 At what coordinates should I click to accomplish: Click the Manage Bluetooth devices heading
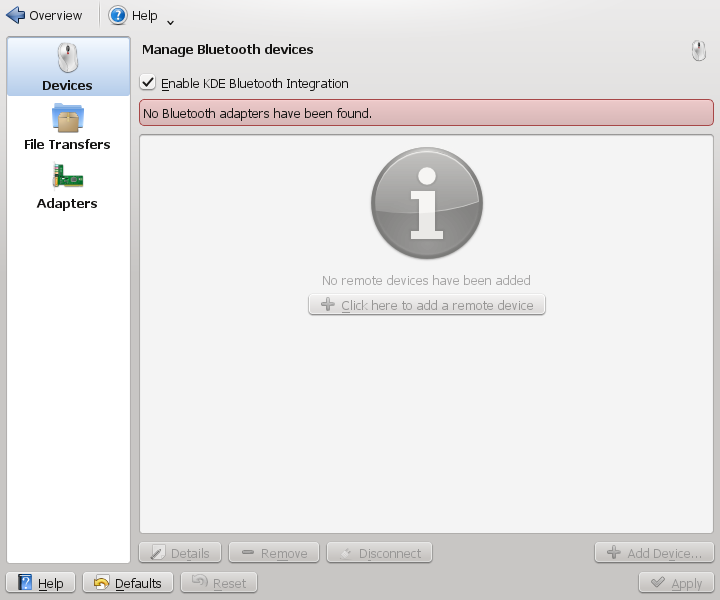(x=227, y=49)
